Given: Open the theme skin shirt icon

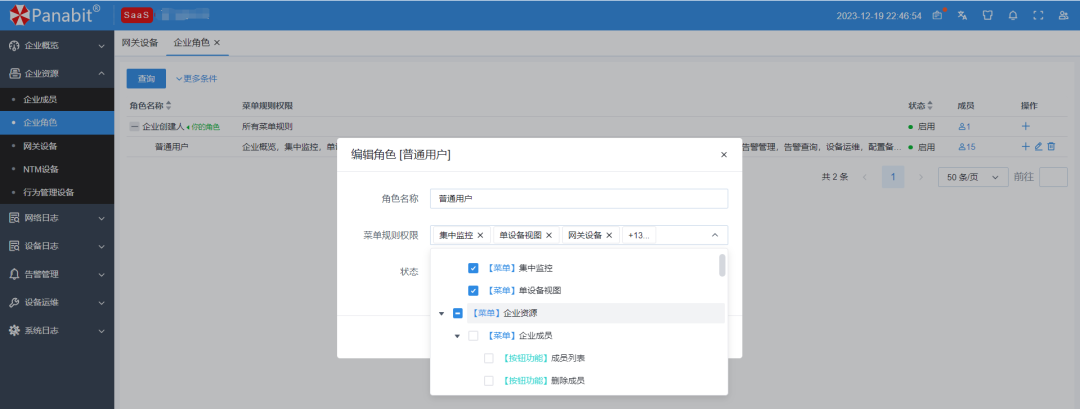Looking at the screenshot, I should (988, 15).
